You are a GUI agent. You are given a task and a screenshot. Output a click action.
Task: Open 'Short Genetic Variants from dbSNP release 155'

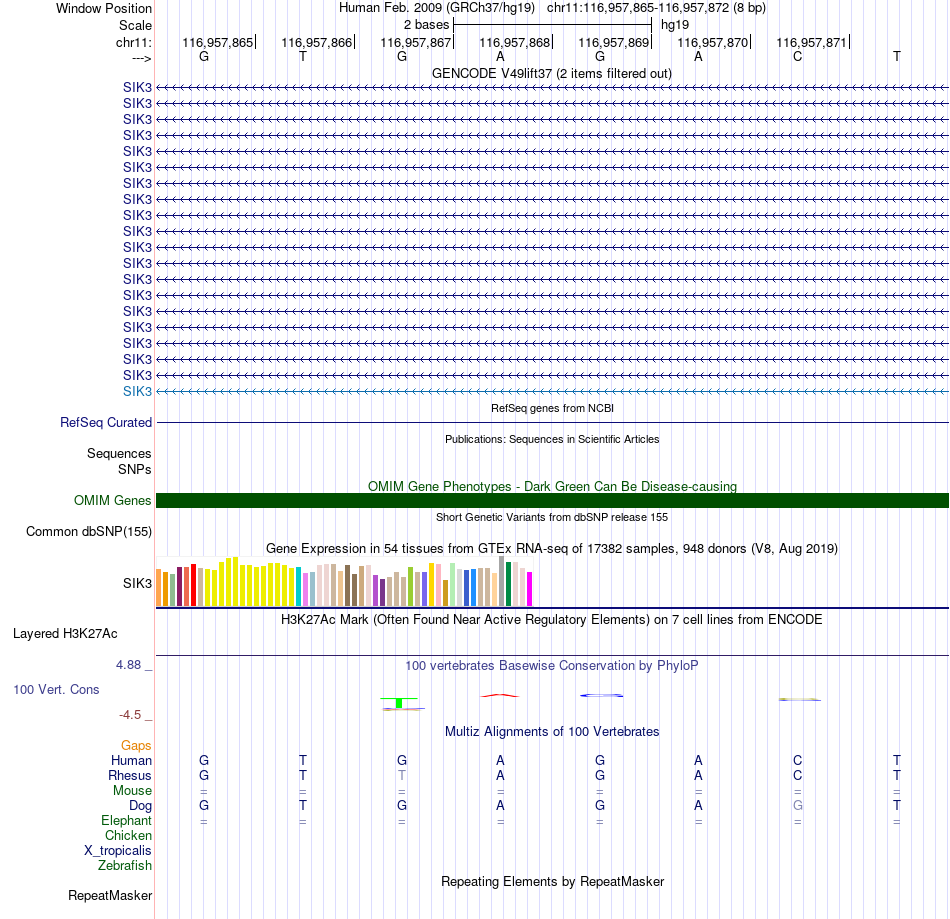coord(552,517)
